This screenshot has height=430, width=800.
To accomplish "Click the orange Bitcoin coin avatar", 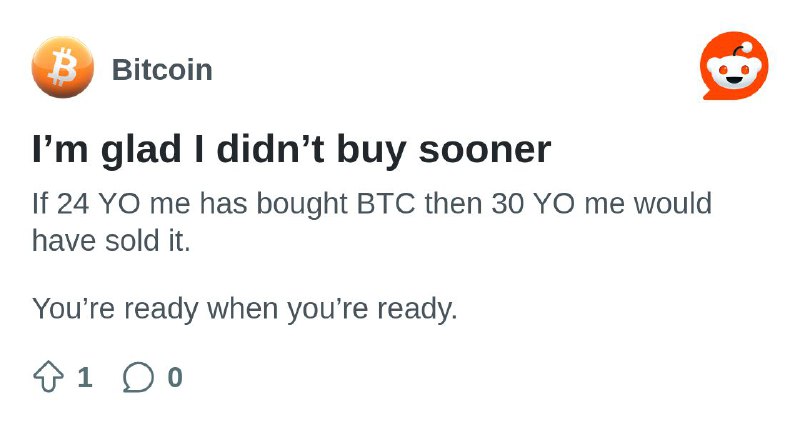I will point(62,67).
